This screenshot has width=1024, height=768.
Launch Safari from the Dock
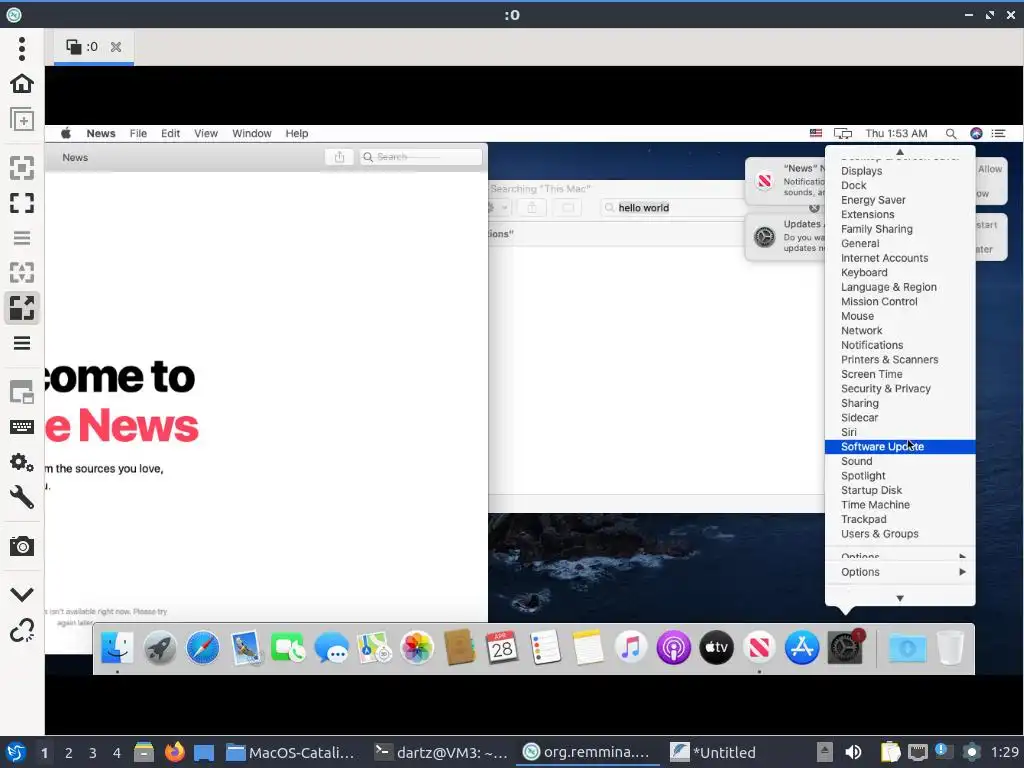coord(202,648)
